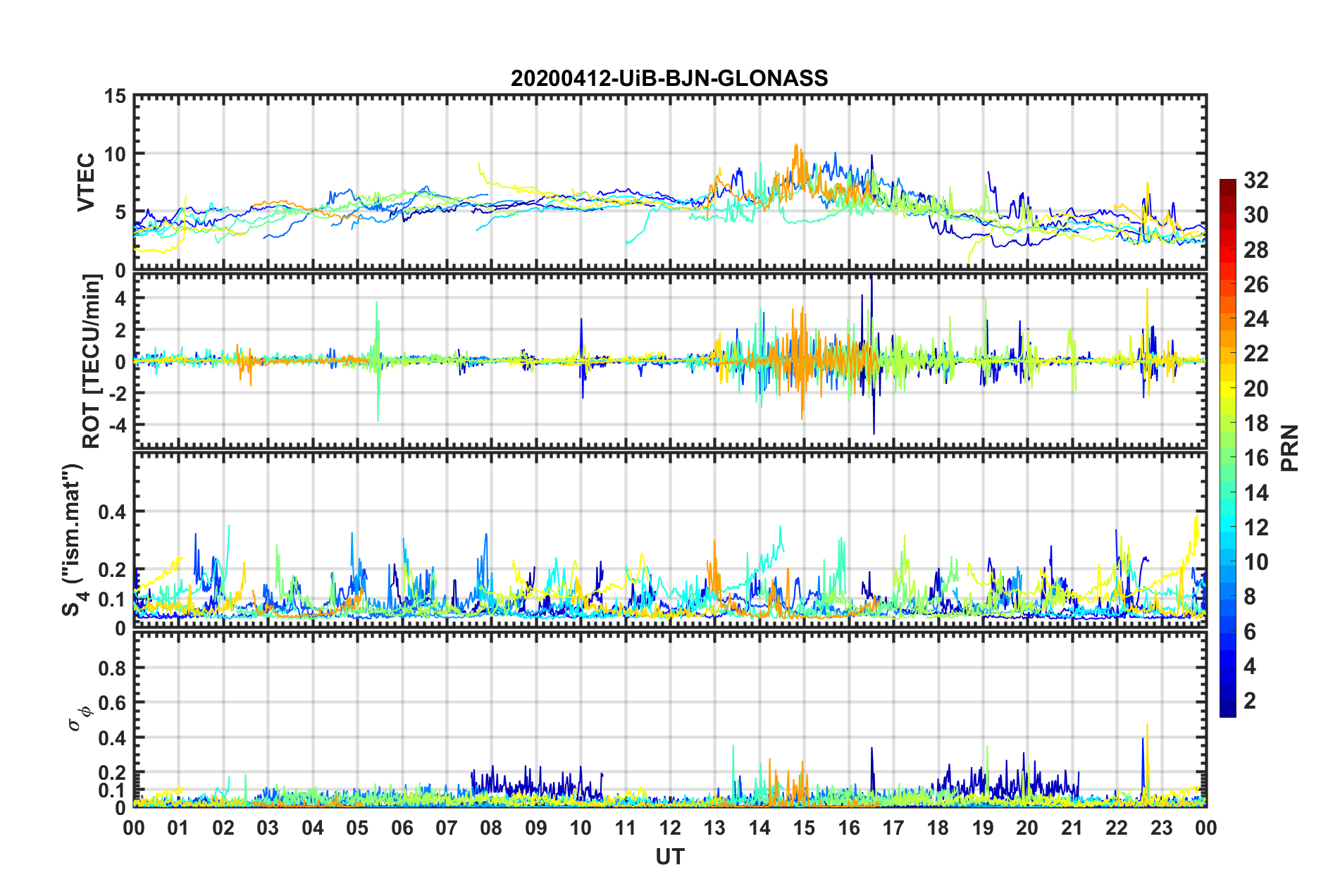Choose the UT axis tick label 21
Image resolution: width=1340 pixels, height=896 pixels.
(1072, 828)
